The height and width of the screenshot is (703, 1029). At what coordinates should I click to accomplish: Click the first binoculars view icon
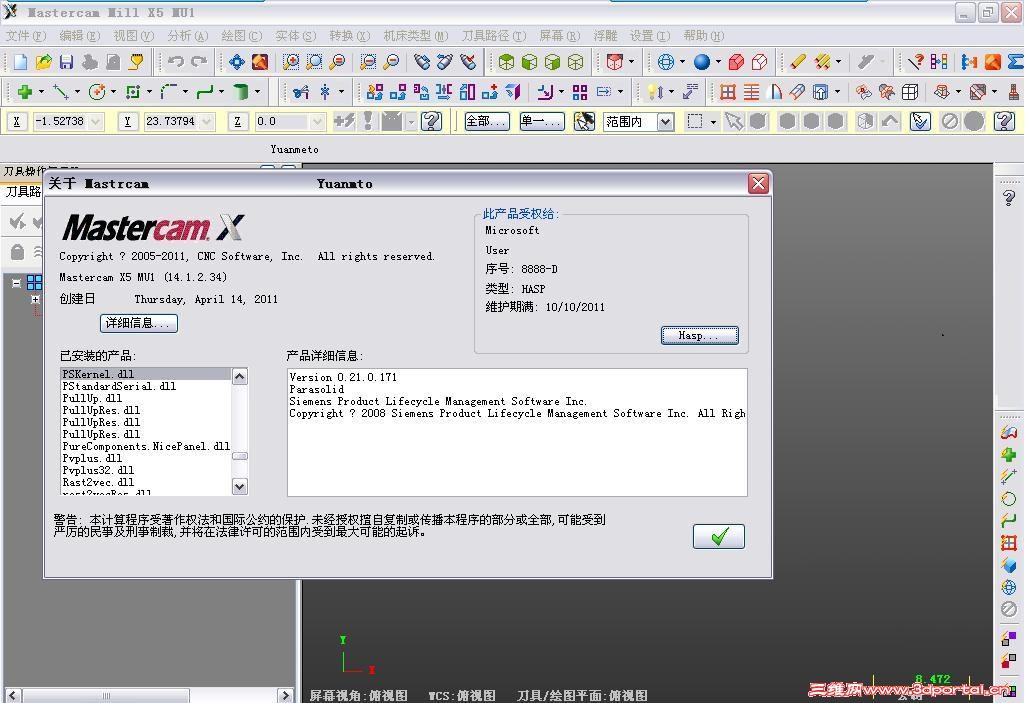point(423,62)
